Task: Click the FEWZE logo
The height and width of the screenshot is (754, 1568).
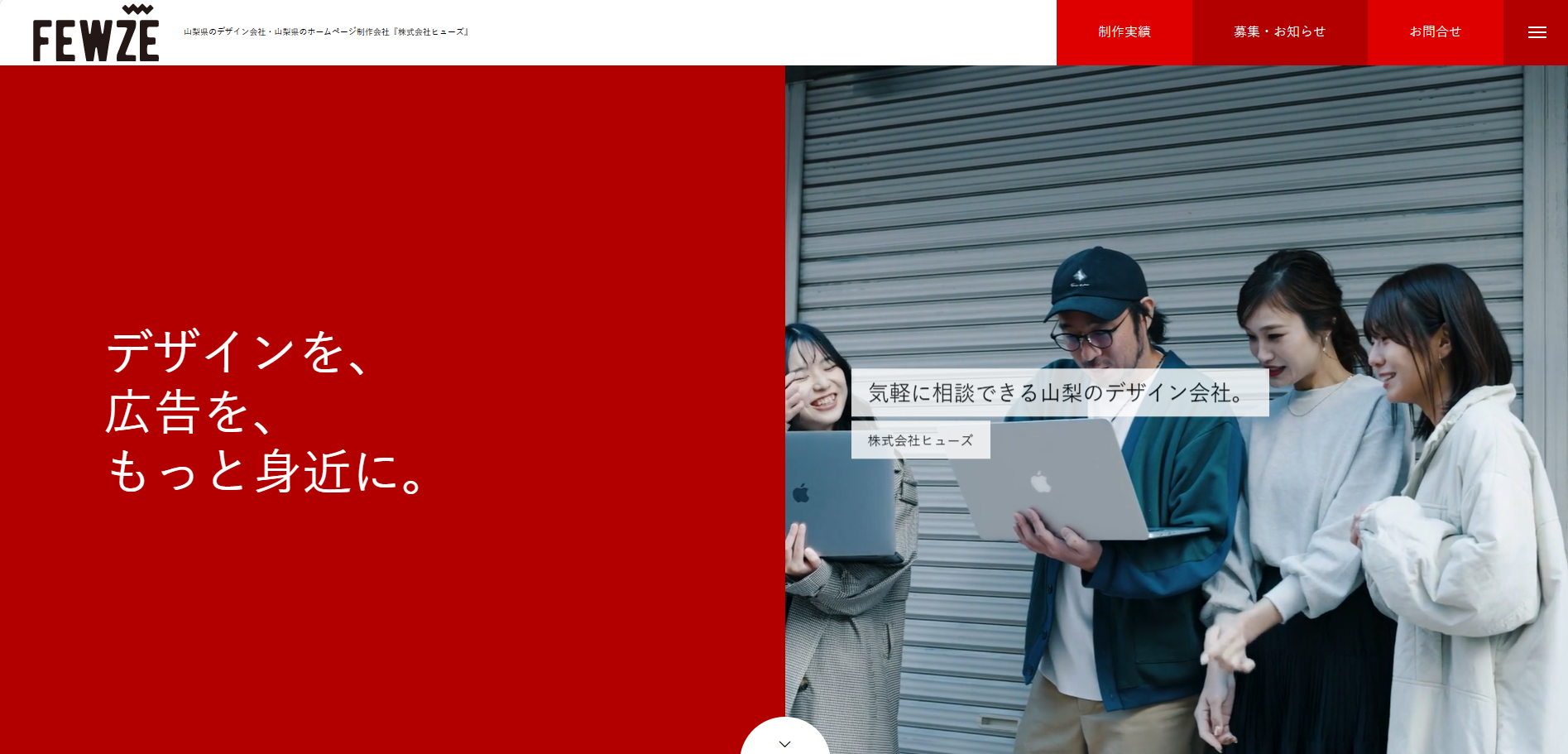Action: [96, 33]
